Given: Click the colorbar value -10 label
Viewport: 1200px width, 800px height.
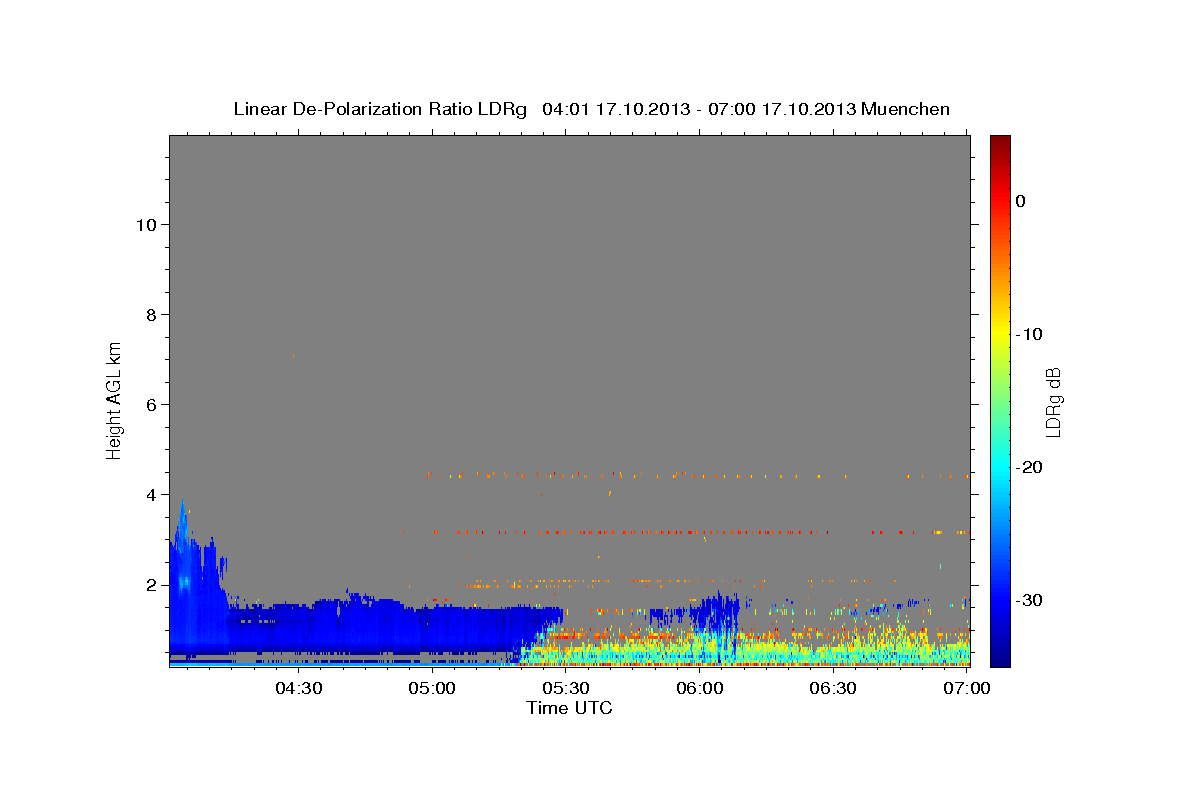Looking at the screenshot, I should tap(1030, 334).
